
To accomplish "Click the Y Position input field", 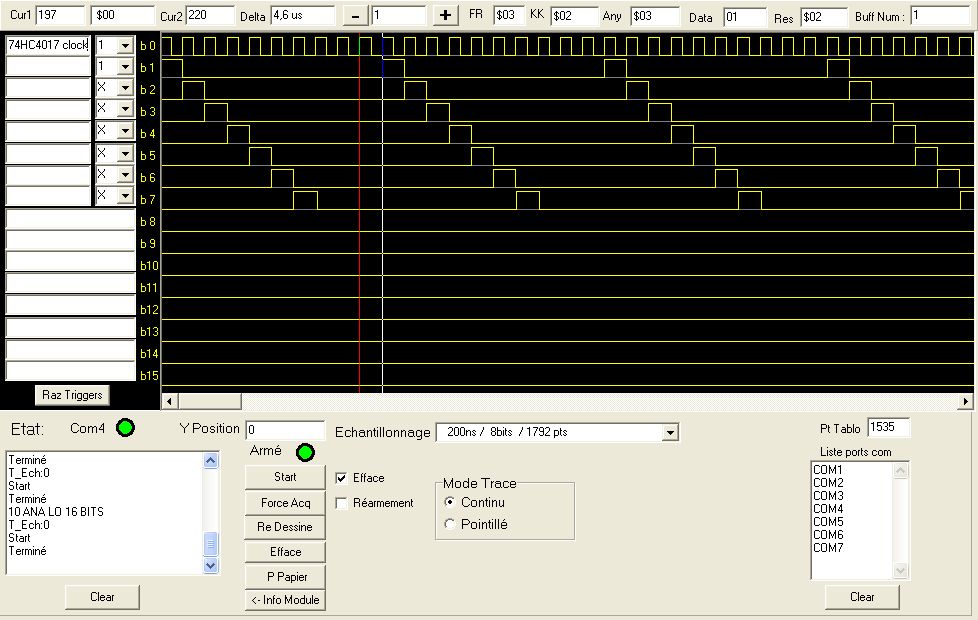I will pos(285,429).
